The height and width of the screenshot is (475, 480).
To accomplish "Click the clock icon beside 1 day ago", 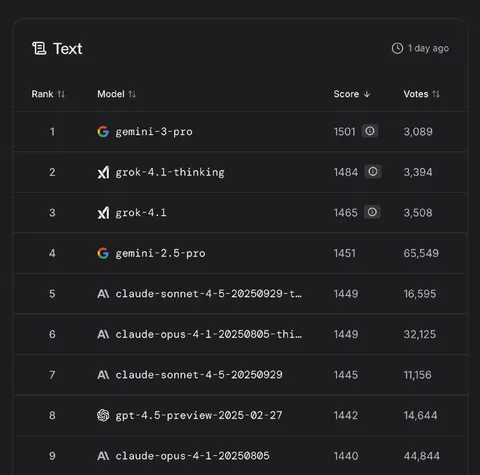I will pyautogui.click(x=397, y=48).
